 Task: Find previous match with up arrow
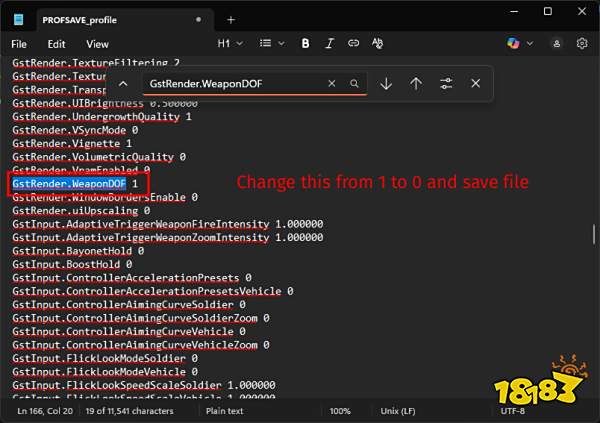tap(416, 84)
